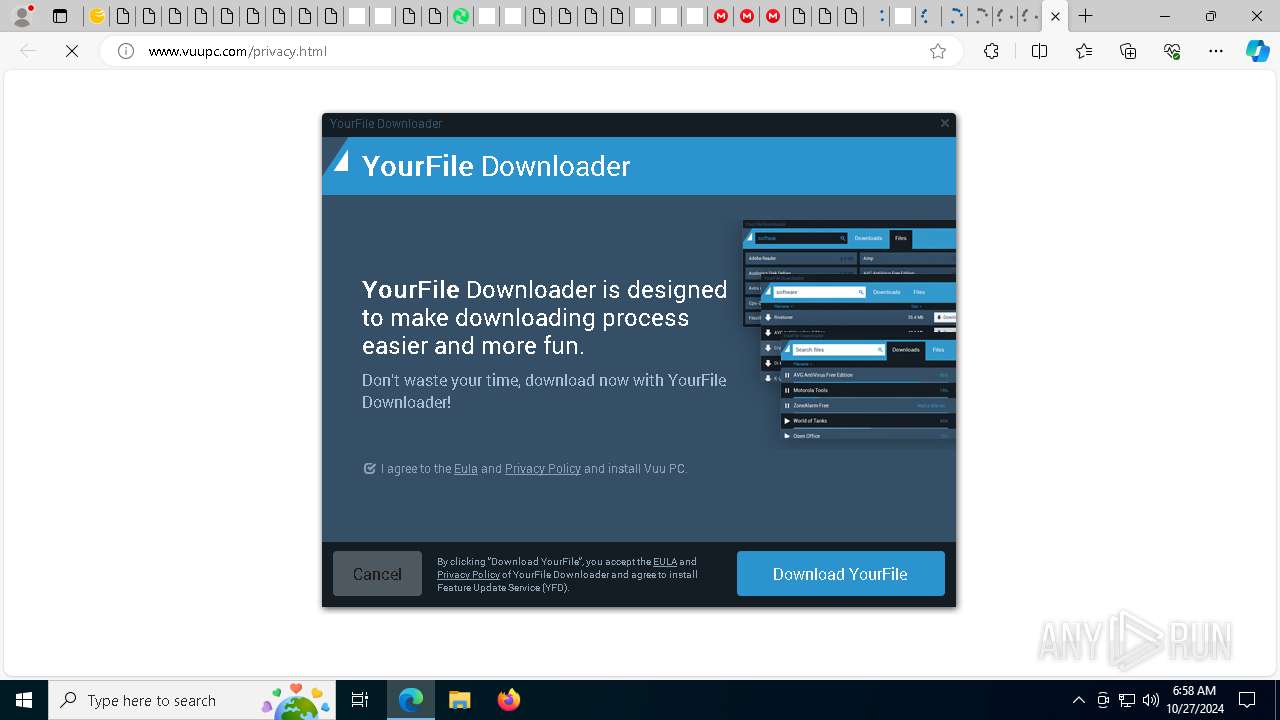Click the volume speaker tray icon
Viewport: 1280px width, 720px height.
pyautogui.click(x=1151, y=700)
